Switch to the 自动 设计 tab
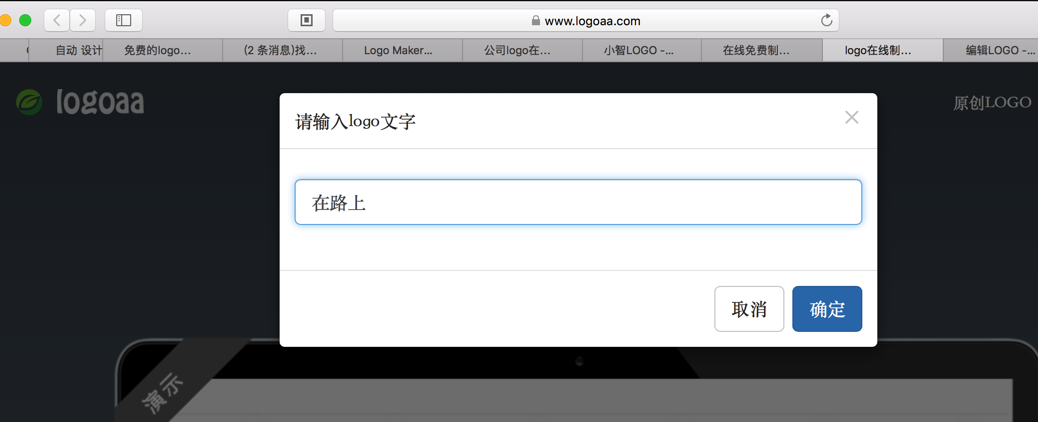Viewport: 1038px width, 422px height. (66, 50)
